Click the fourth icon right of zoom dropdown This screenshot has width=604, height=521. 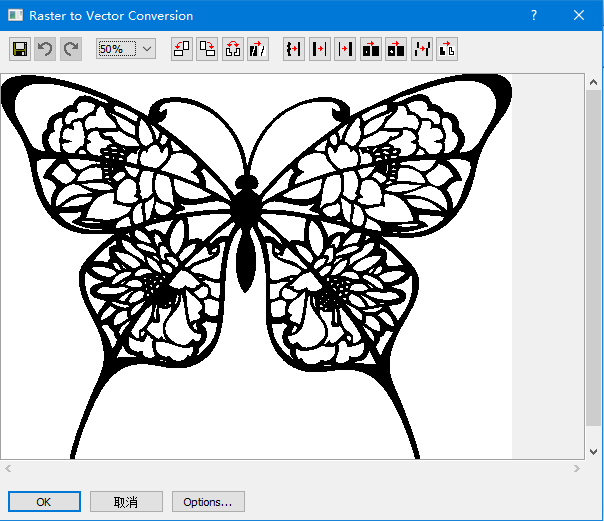[x=258, y=49]
